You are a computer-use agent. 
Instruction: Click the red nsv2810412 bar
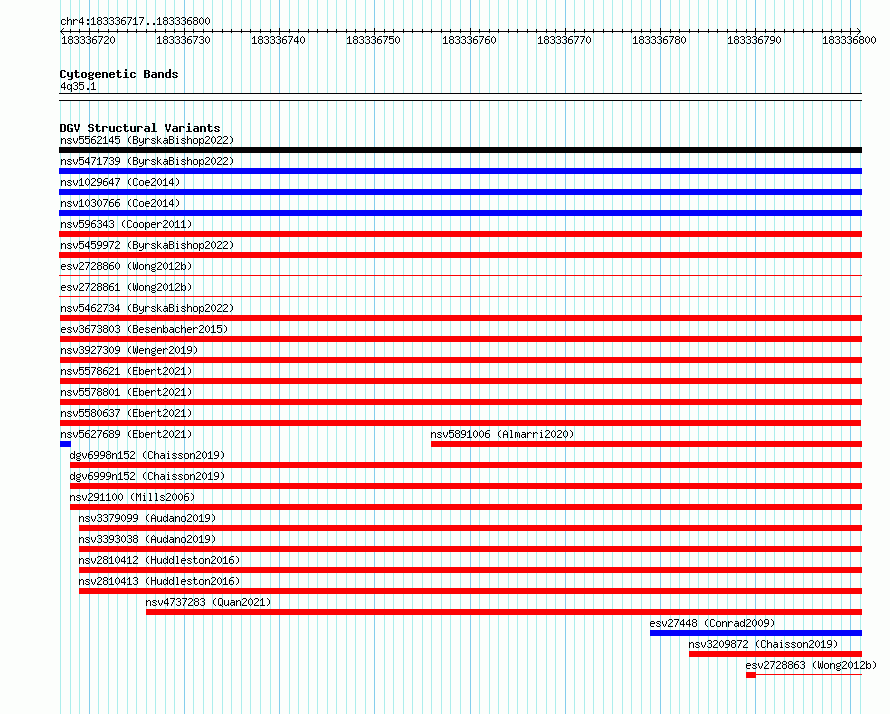tap(471, 570)
